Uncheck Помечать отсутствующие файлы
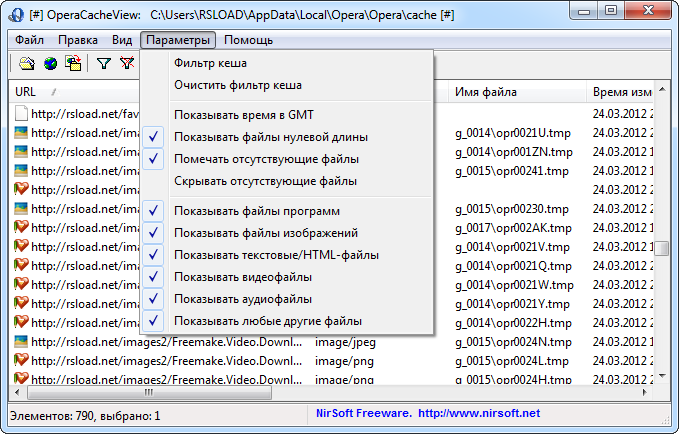This screenshot has width=679, height=434. (287, 159)
